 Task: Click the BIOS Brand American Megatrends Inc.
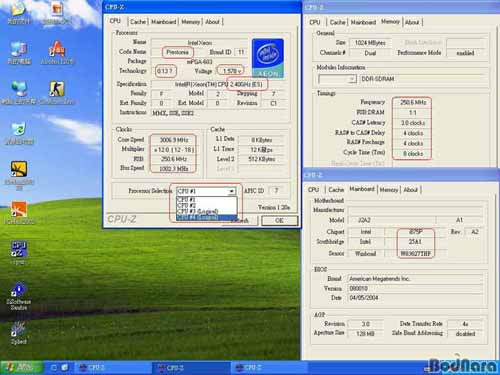click(x=415, y=278)
